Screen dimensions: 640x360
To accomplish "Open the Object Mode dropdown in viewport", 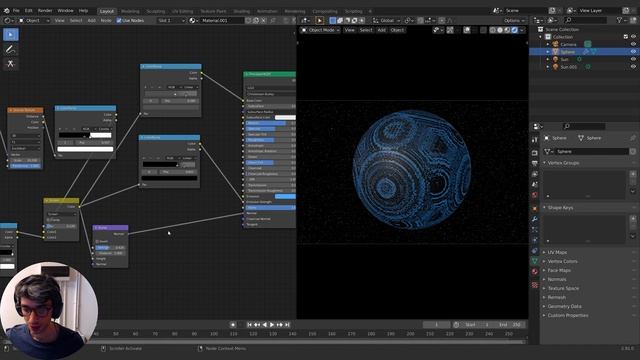I will [321, 30].
